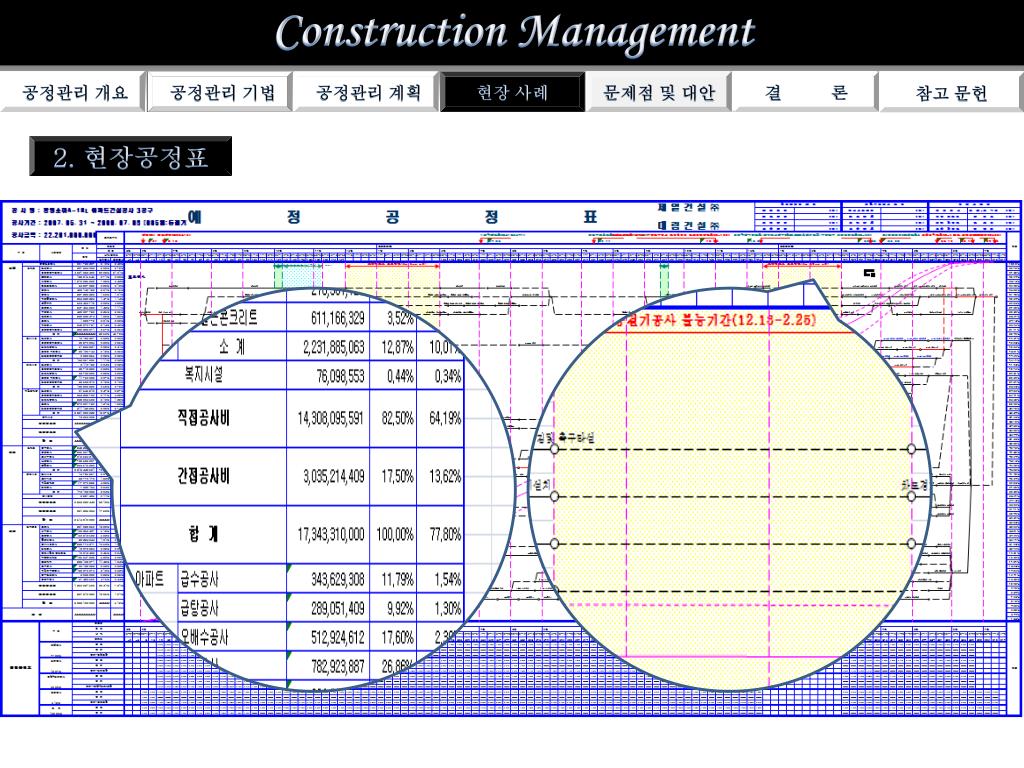
Task: Click the 82,50% cell
Action: 398,418
